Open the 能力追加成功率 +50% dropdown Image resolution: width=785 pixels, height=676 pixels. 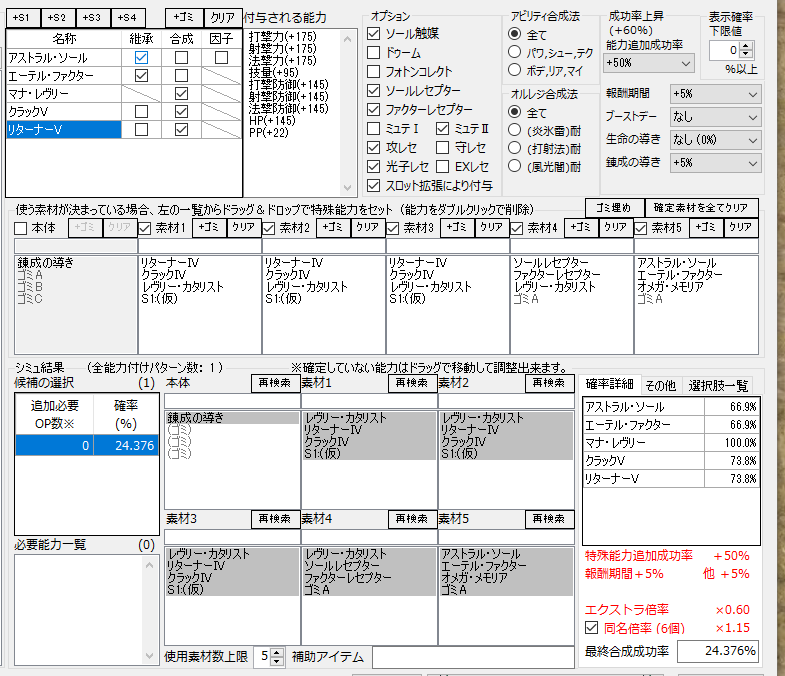pos(648,63)
